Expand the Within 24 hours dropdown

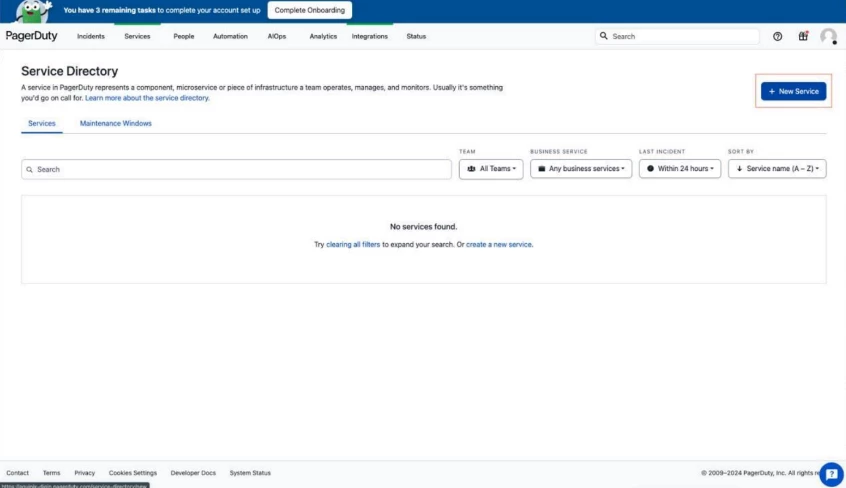coord(680,169)
